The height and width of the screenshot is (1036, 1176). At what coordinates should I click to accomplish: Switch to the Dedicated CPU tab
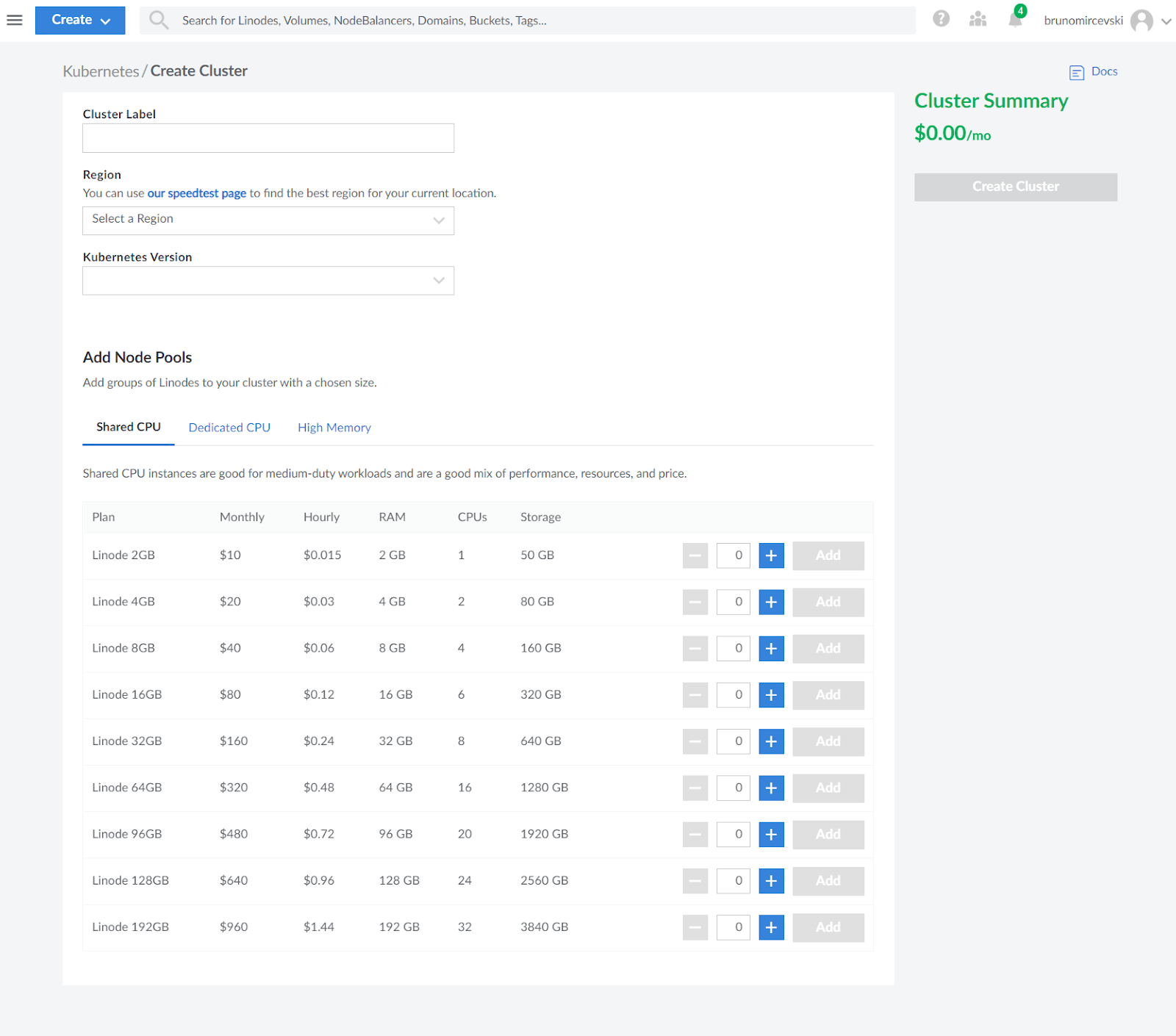click(229, 428)
